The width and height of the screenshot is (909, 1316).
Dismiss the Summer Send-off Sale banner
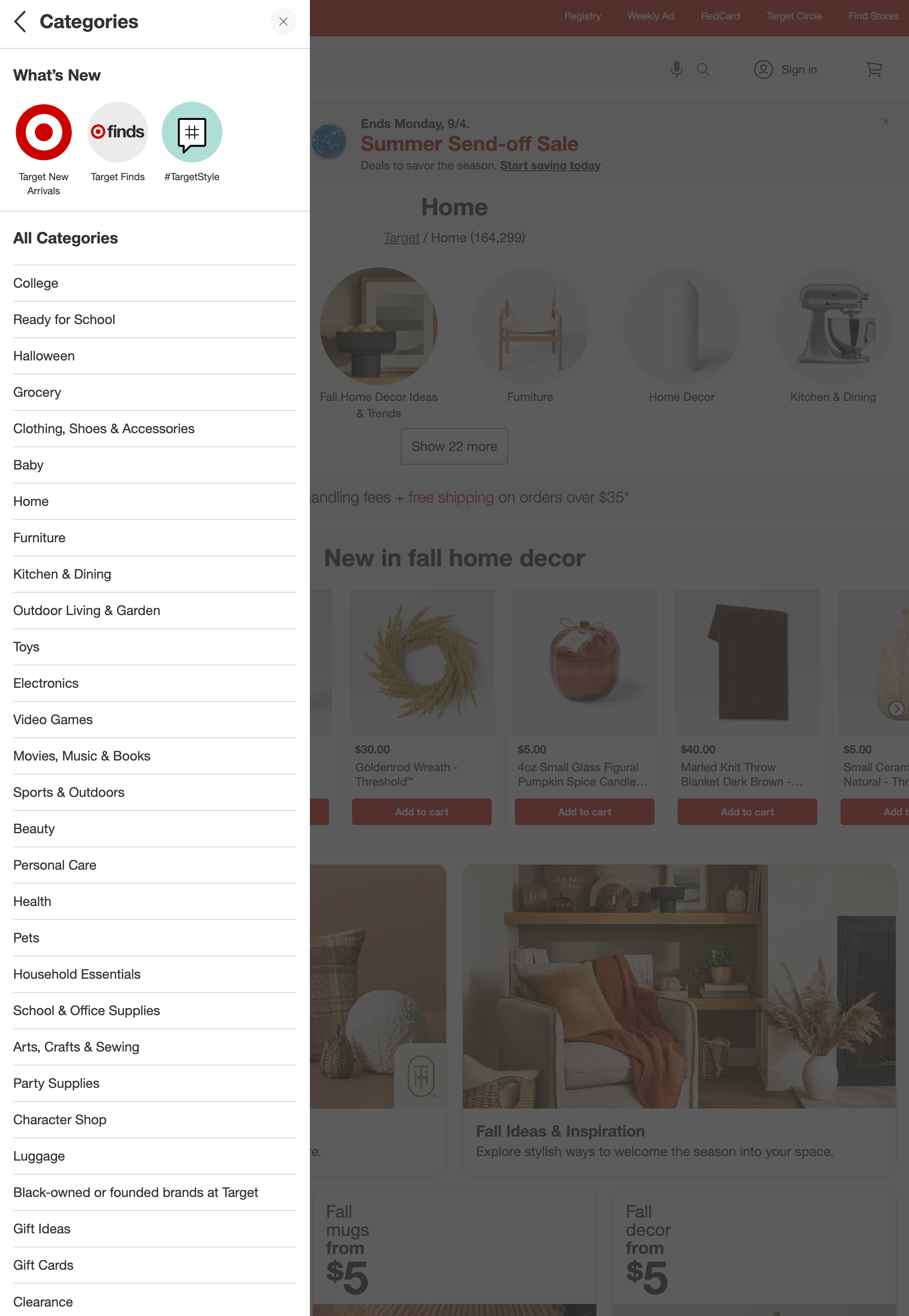[x=885, y=122]
